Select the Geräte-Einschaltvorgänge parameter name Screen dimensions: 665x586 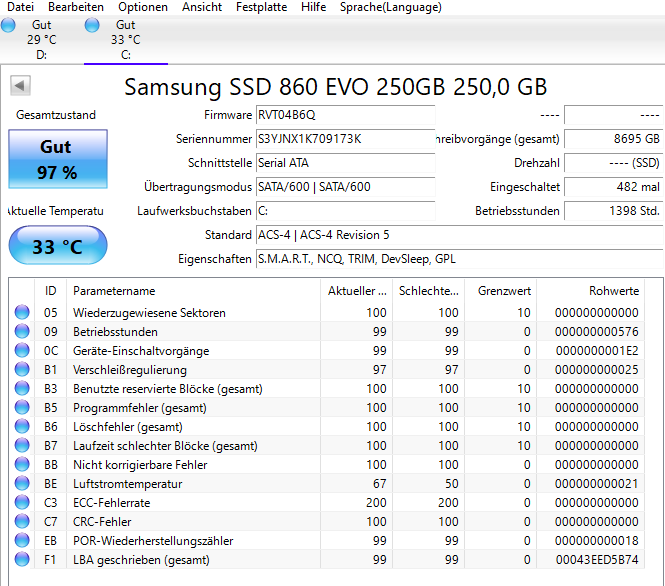(x=141, y=351)
